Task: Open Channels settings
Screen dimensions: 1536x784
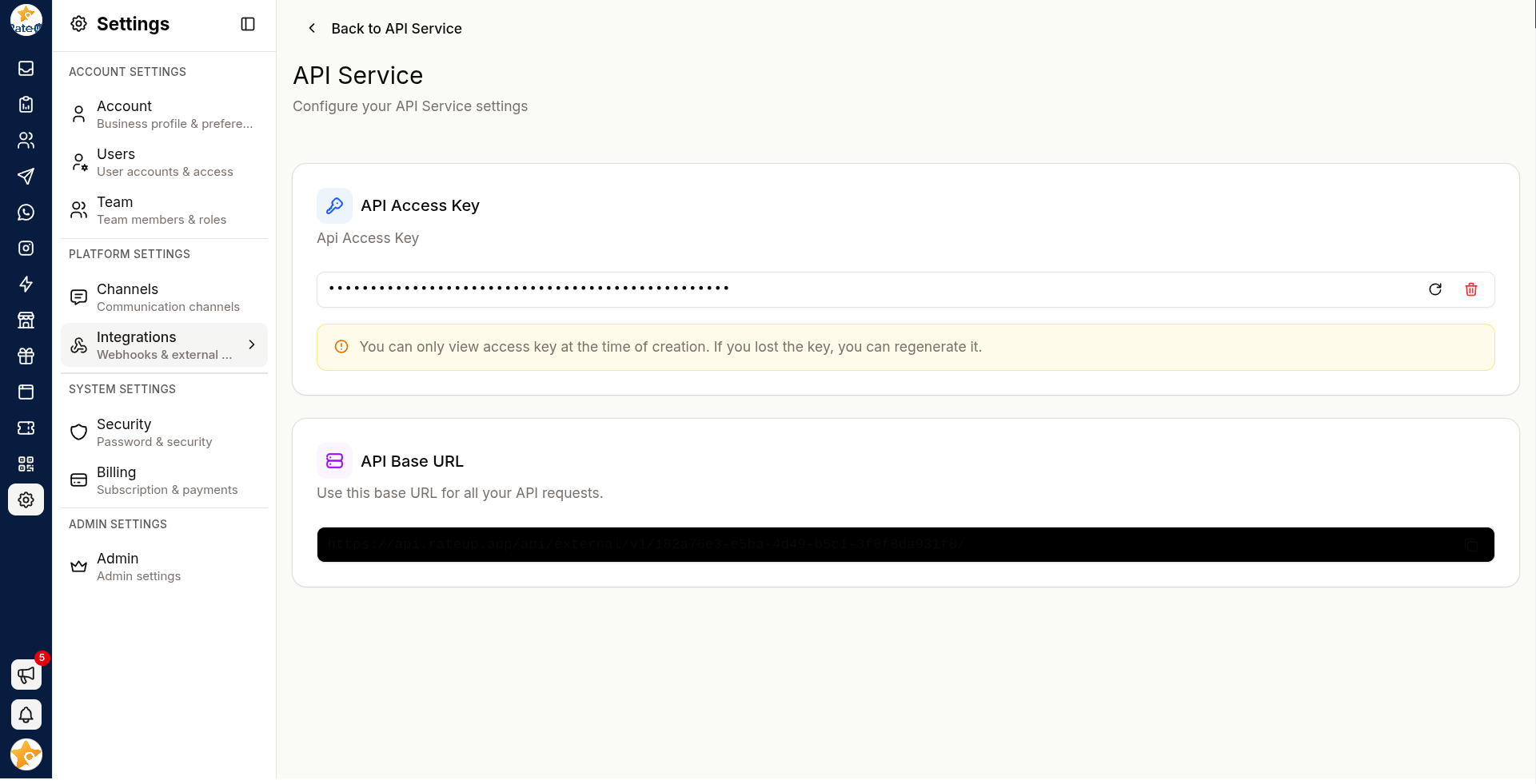Action: coord(164,297)
